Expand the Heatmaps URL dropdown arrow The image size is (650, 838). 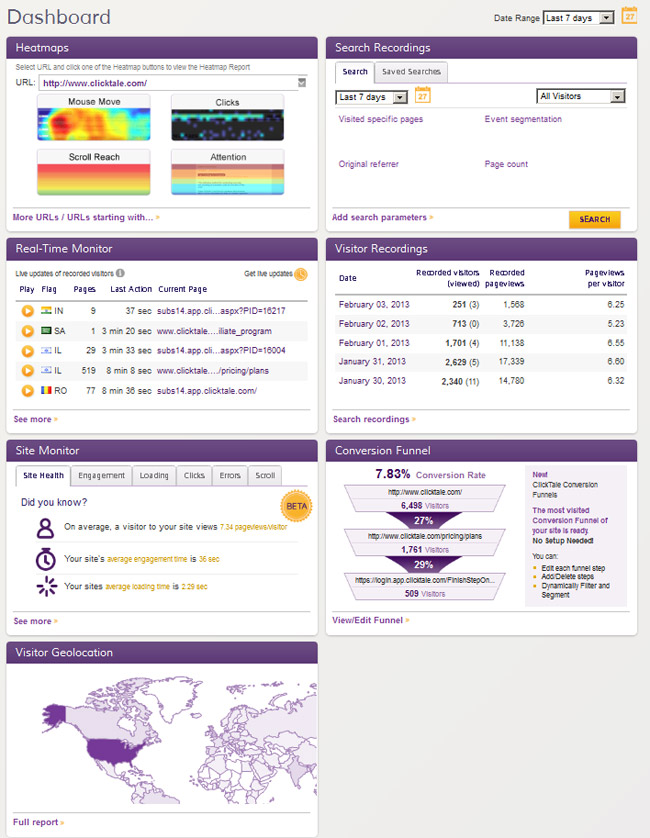point(302,83)
